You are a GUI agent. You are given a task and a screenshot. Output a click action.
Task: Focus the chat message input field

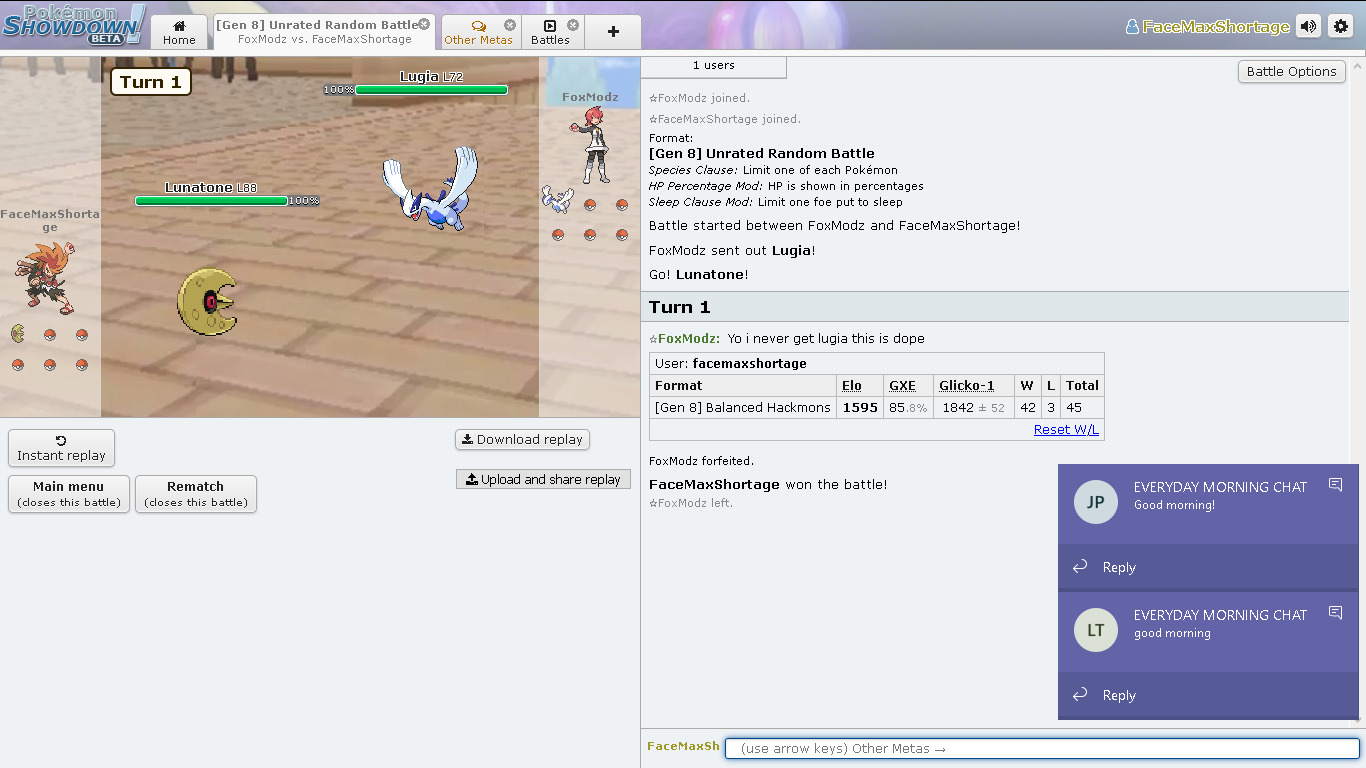tap(1042, 748)
